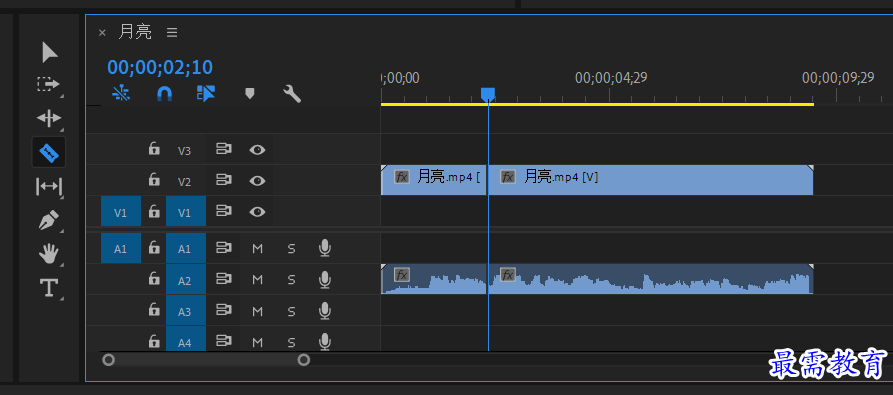Viewport: 893px width, 395px height.
Task: Enable voice-over record on A2
Action: coord(325,279)
